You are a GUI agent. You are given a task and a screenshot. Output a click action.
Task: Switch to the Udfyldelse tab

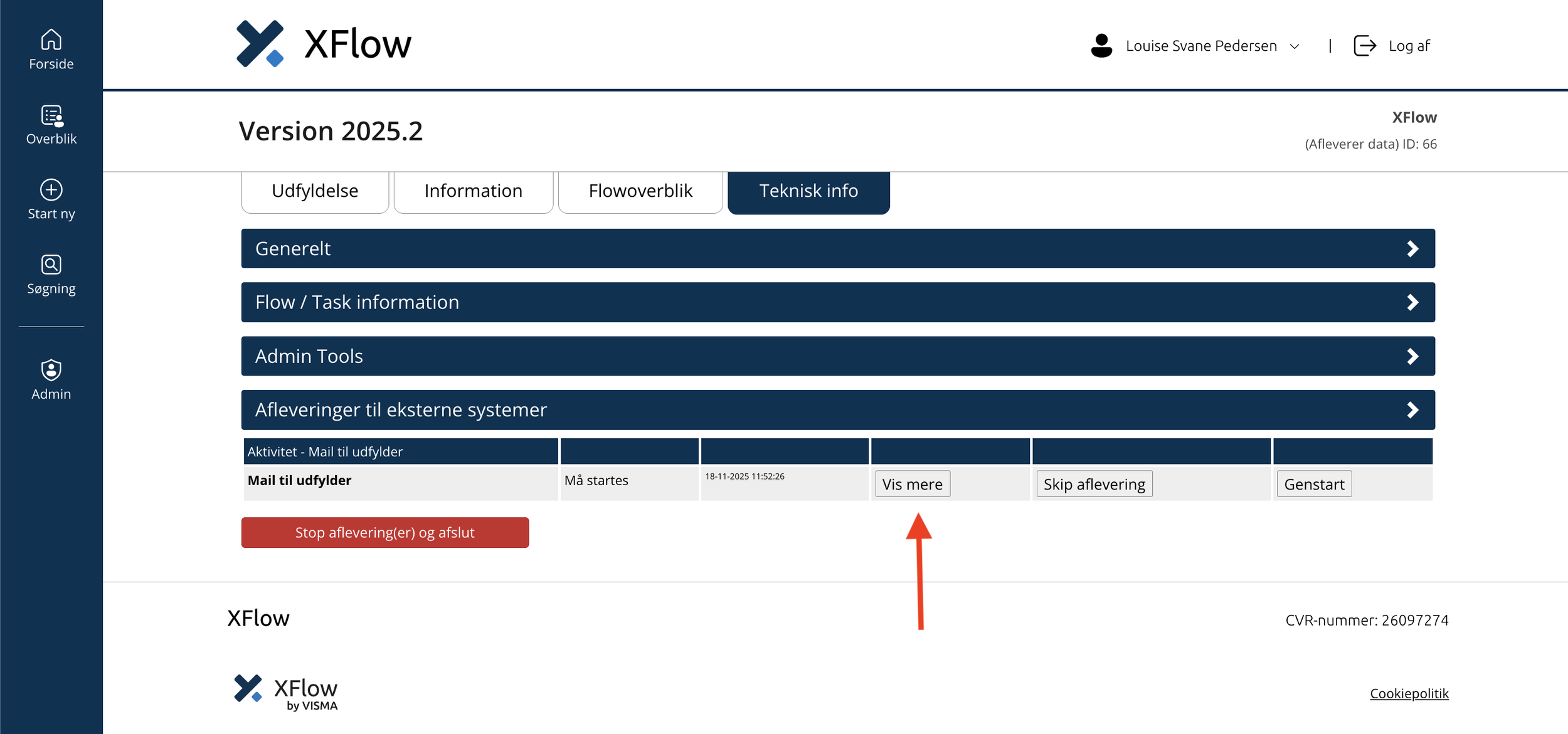pyautogui.click(x=315, y=191)
